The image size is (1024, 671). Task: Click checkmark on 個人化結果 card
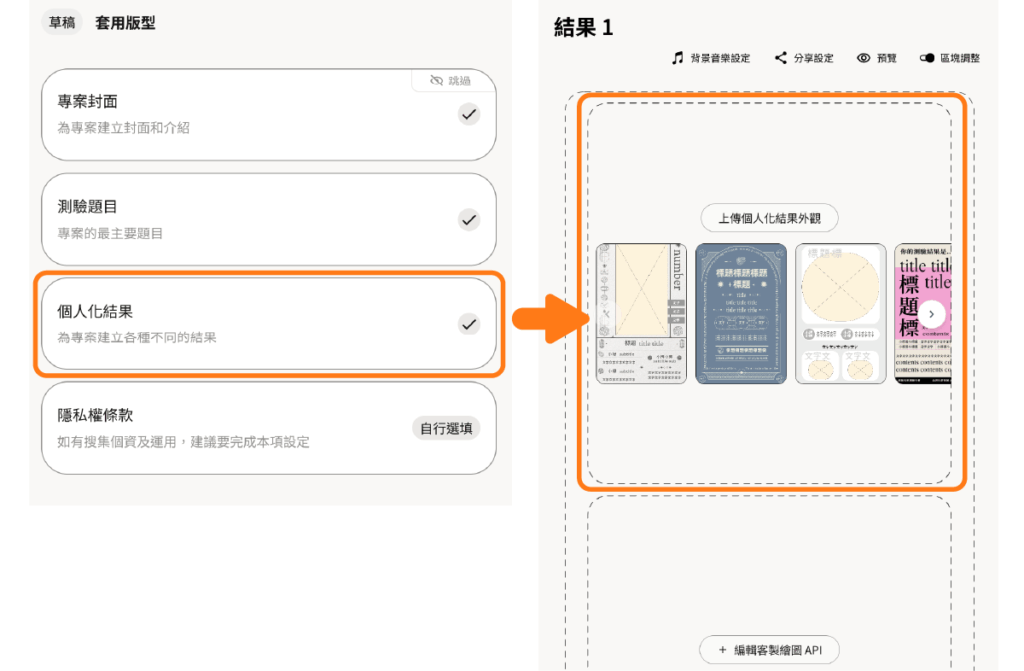tap(469, 324)
